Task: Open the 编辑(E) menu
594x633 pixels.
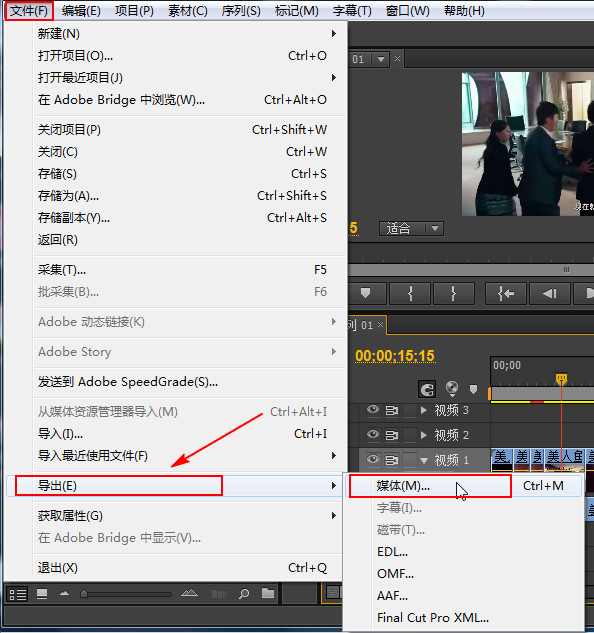Action: pos(81,10)
